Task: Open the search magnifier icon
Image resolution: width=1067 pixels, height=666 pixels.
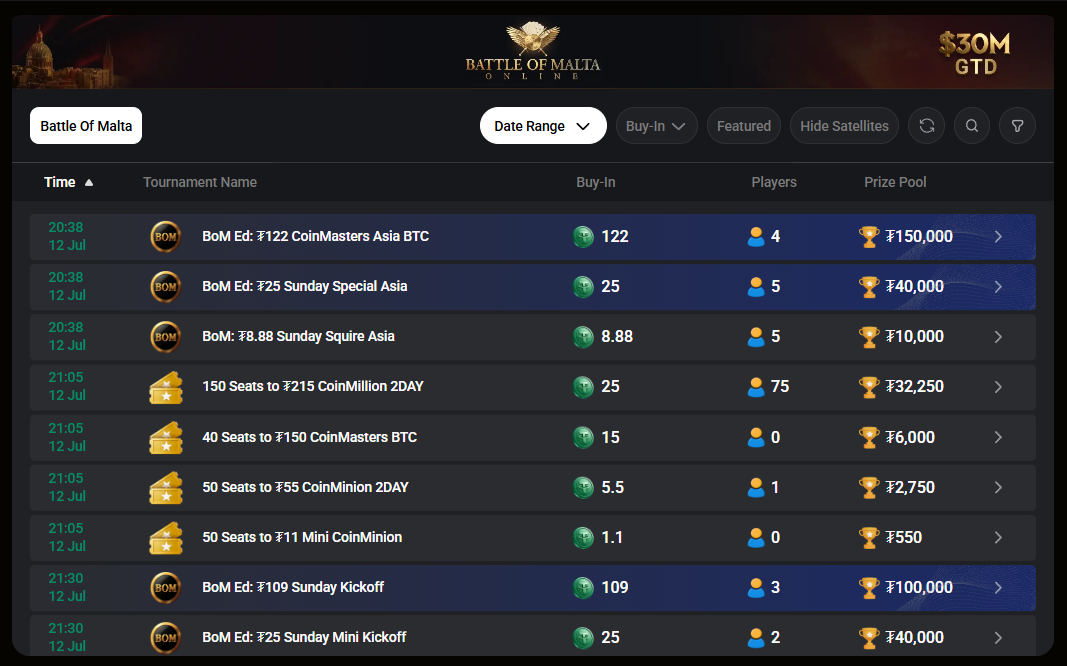Action: [972, 126]
